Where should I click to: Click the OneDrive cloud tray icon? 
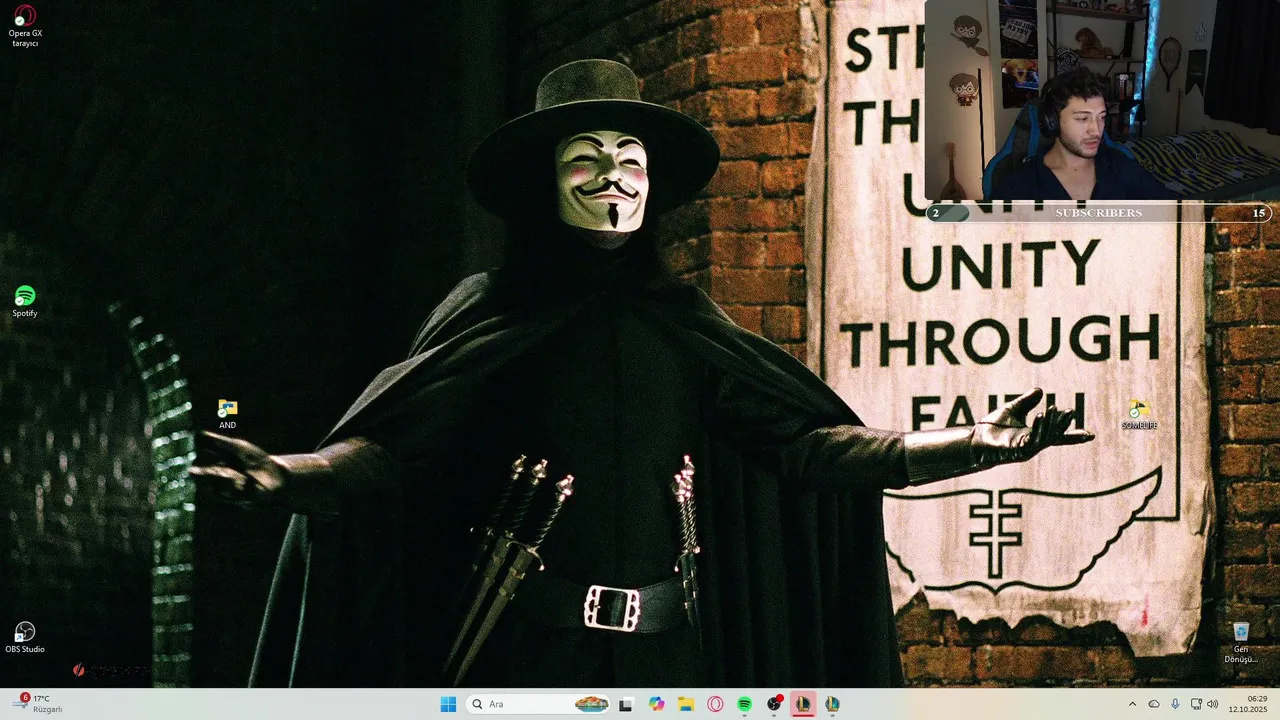(x=1154, y=704)
